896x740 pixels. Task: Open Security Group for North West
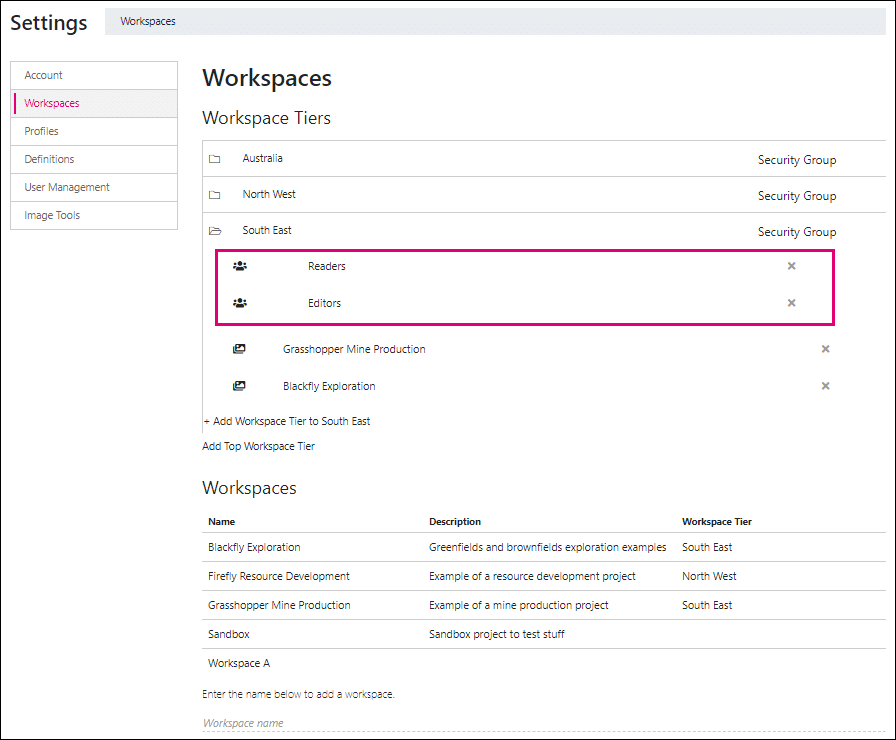pyautogui.click(x=797, y=196)
